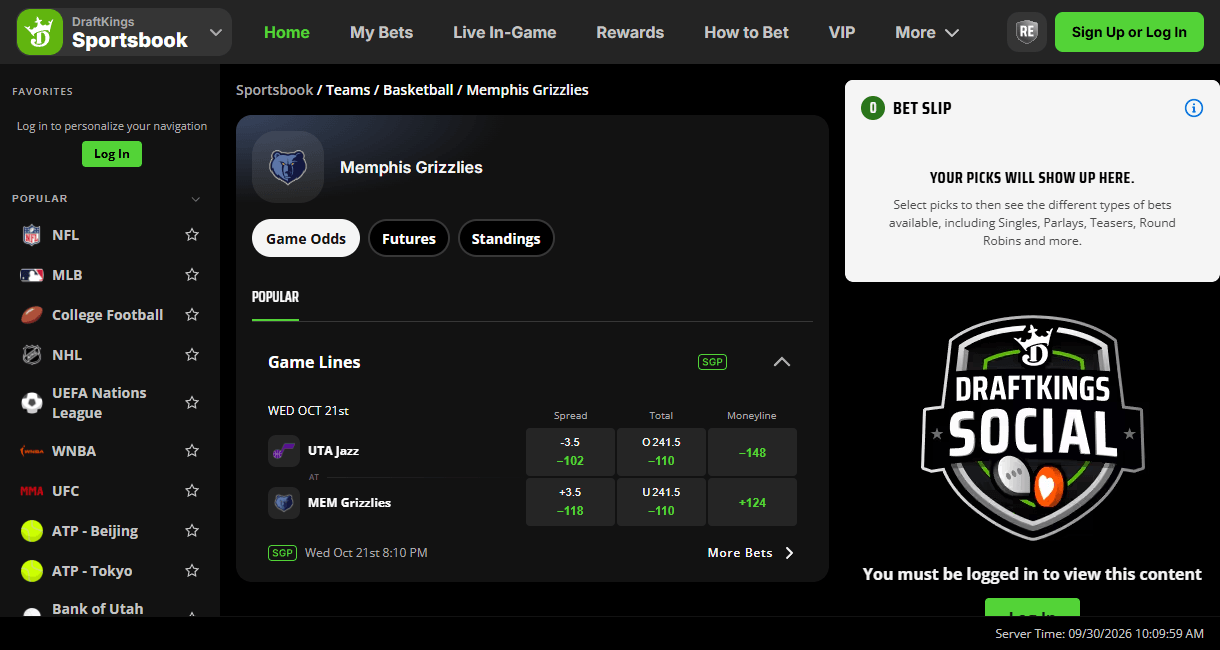Open the Sportsbook product switcher chevron
1220x650 pixels.
[216, 32]
